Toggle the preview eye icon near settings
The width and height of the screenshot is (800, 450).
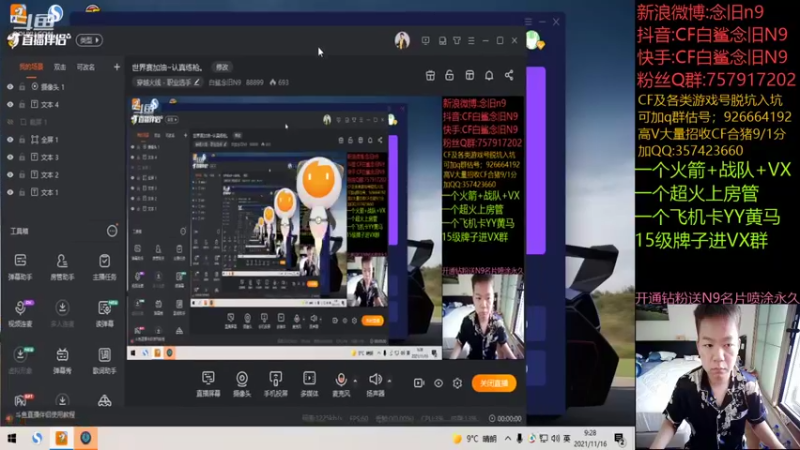438,383
